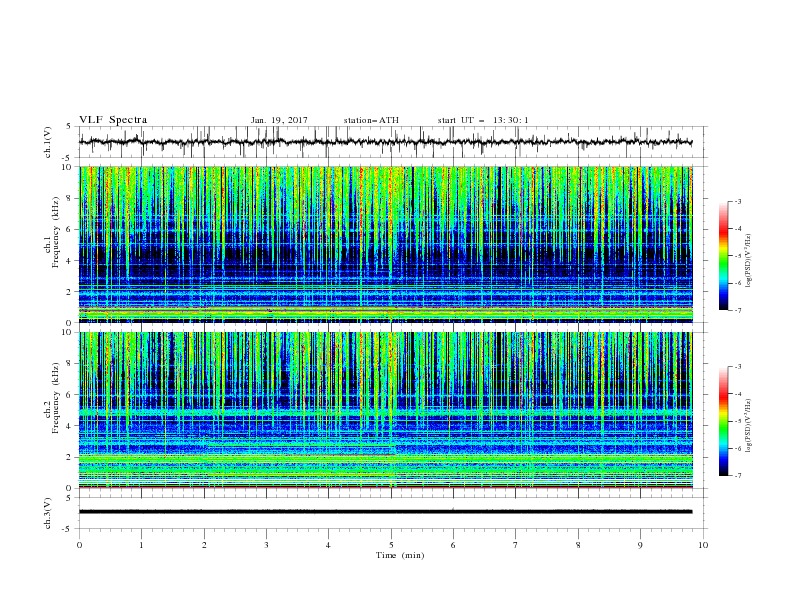The height and width of the screenshot is (612, 792).
Task: Click the 'ch.1(V)' axis label
Action: click(48, 142)
